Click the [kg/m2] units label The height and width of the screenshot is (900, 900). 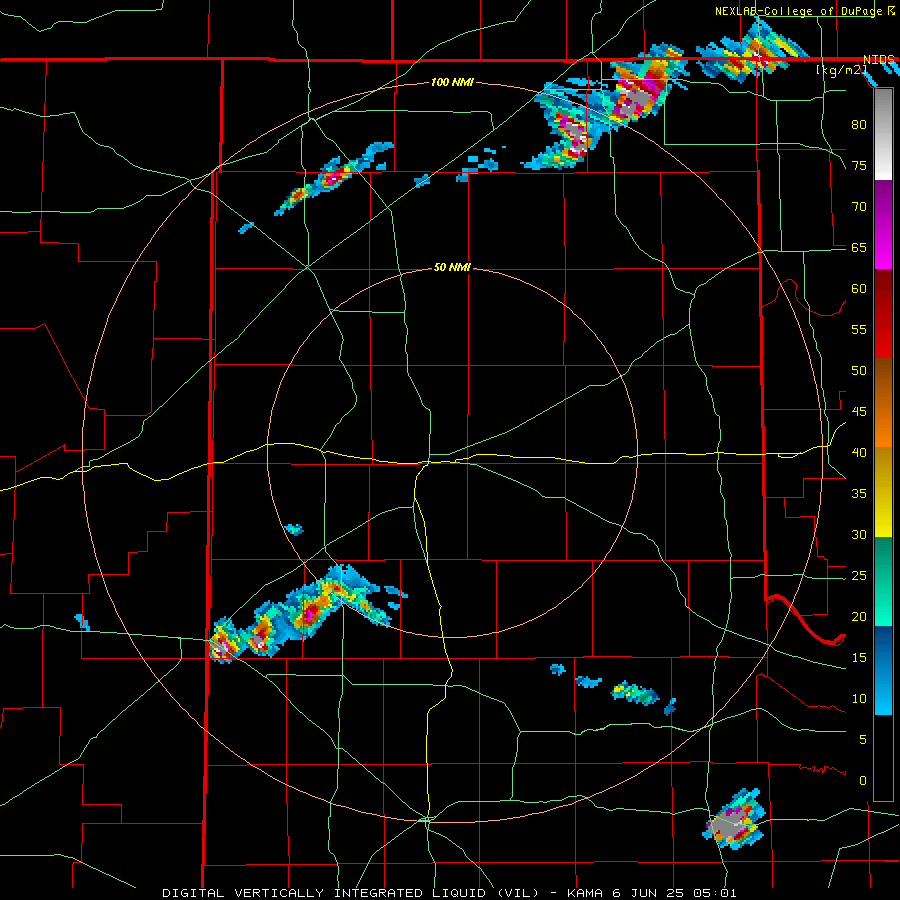pyautogui.click(x=841, y=70)
